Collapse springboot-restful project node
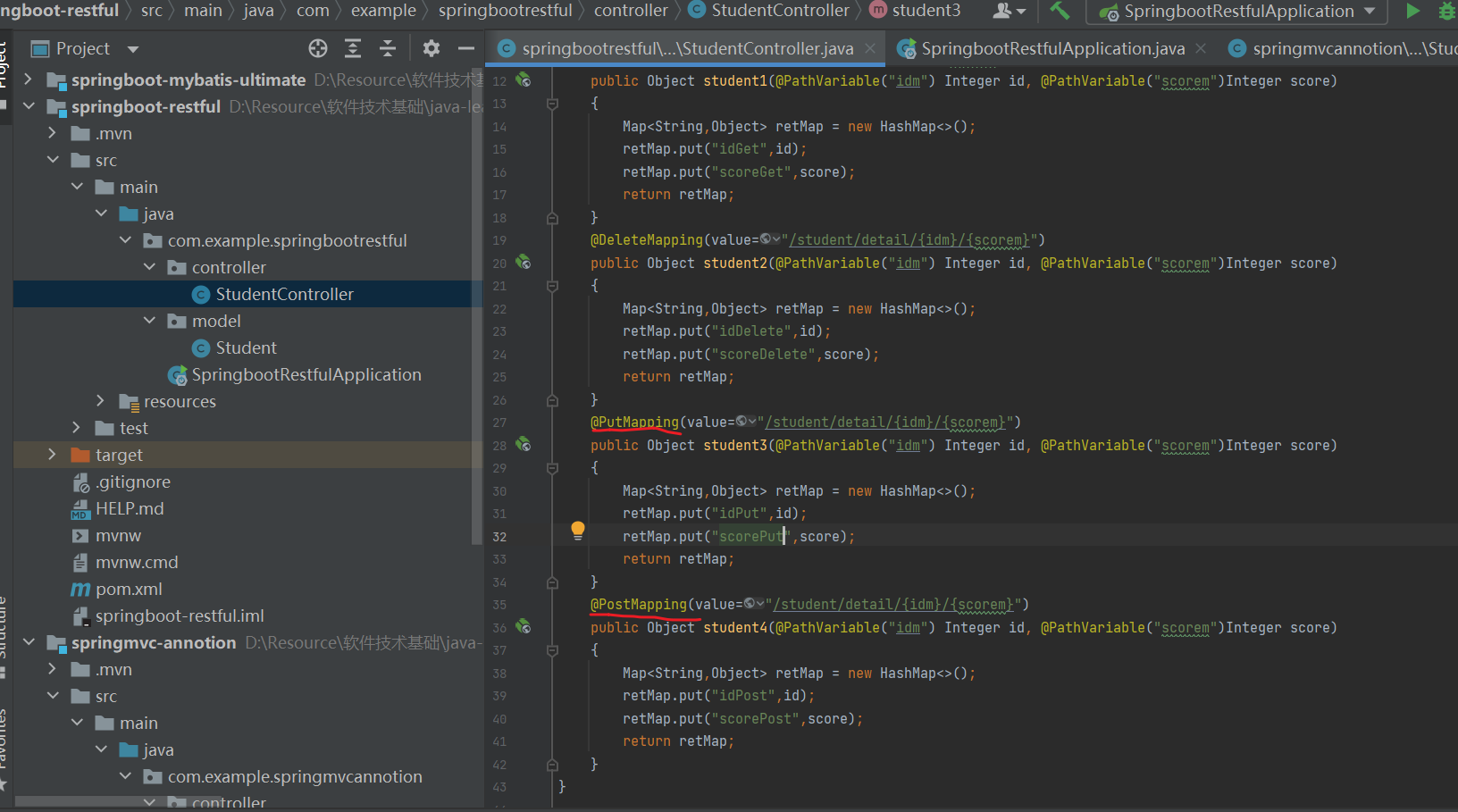This screenshot has height=812, width=1458. [28, 106]
